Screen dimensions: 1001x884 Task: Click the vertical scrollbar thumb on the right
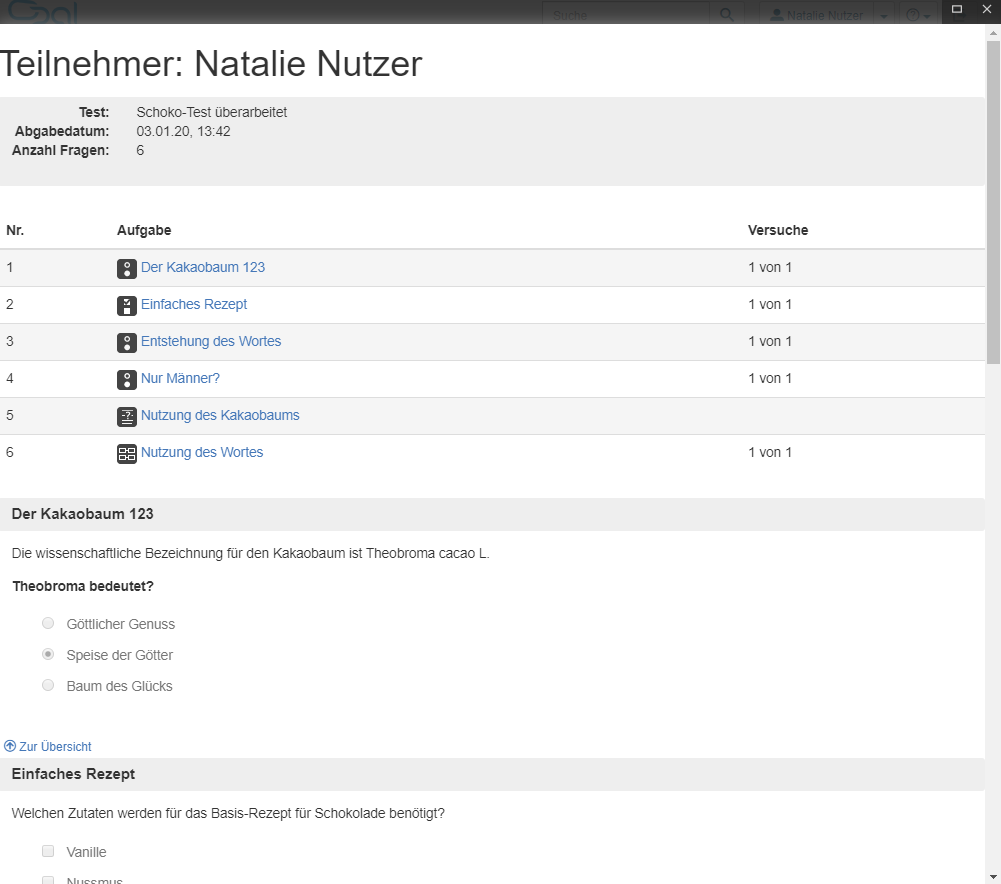[992, 200]
